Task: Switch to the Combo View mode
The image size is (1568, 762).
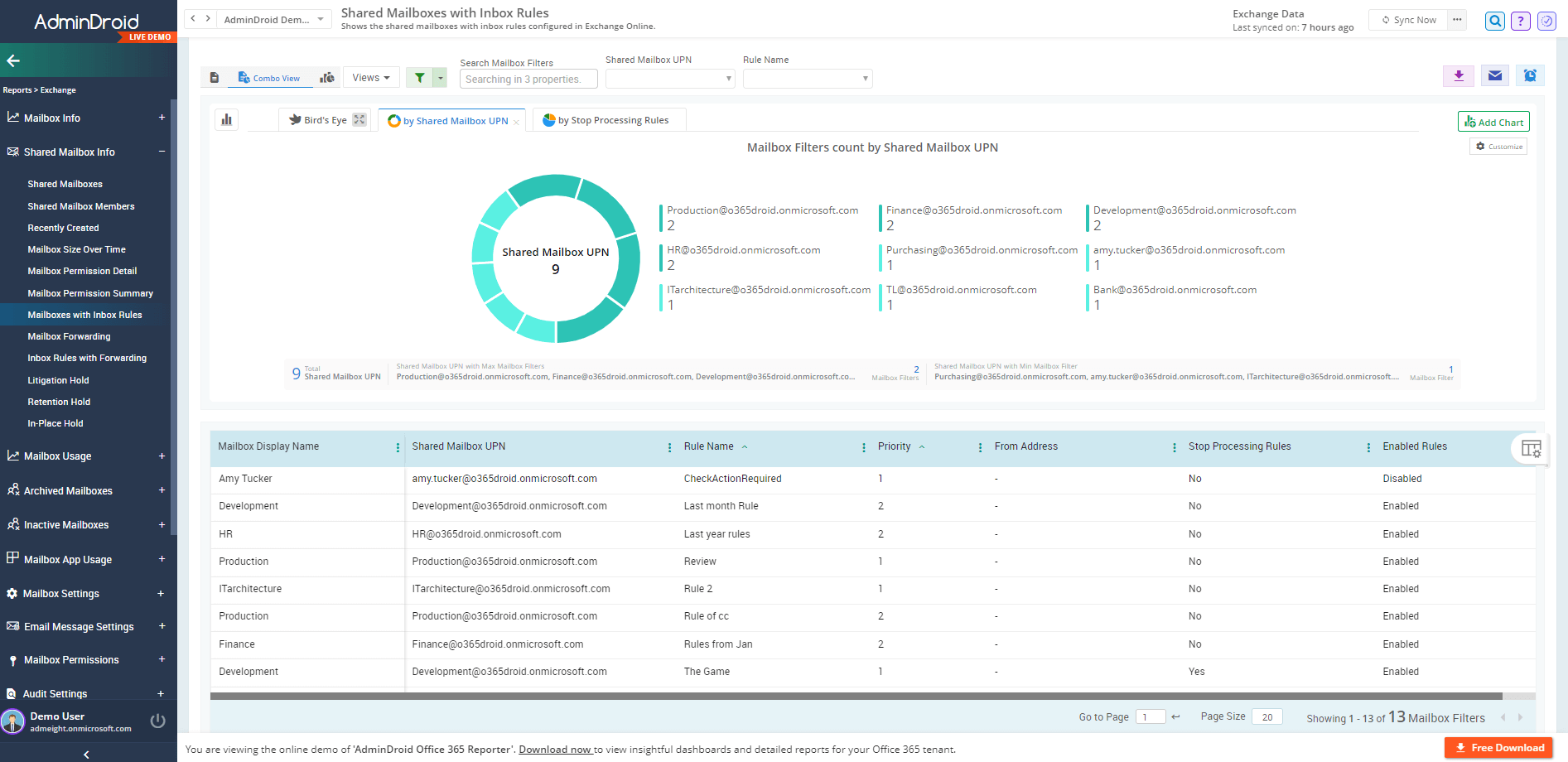Action: coord(269,78)
